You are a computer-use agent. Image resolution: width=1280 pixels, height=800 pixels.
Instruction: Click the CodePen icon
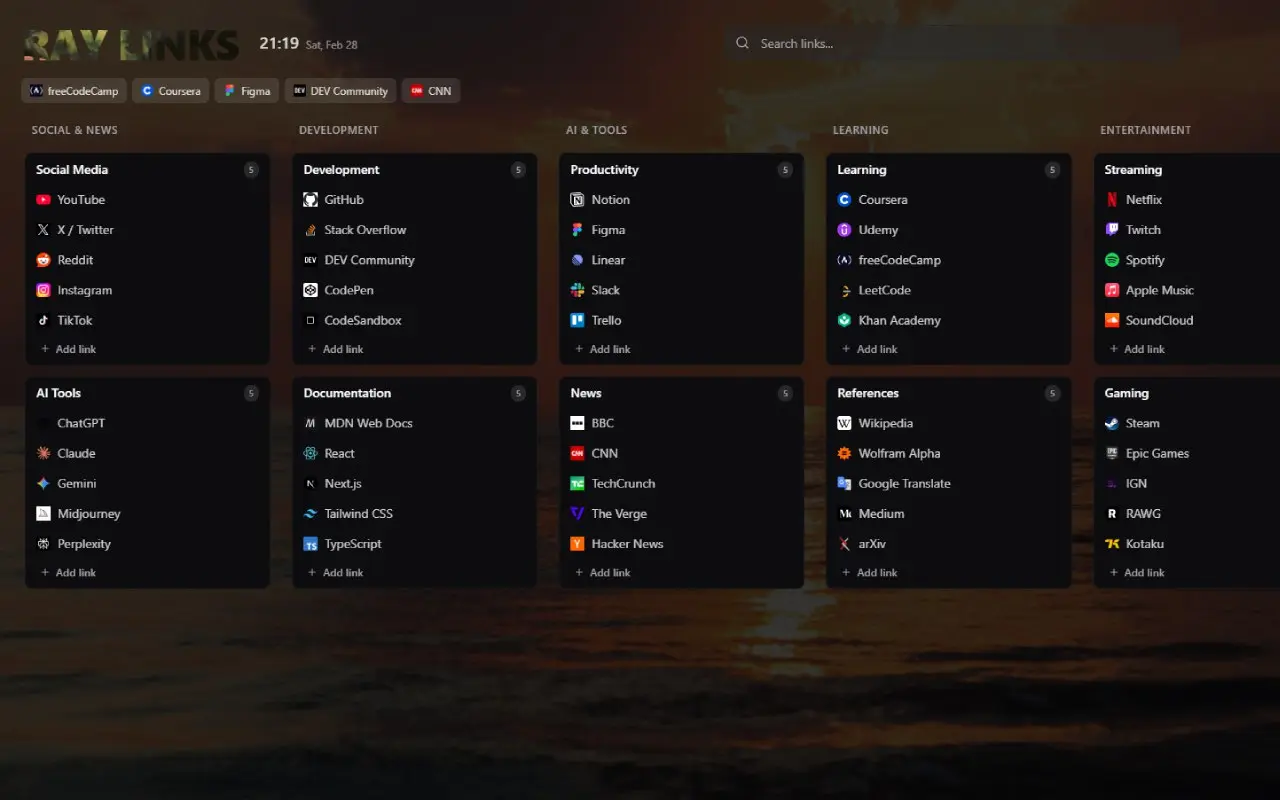(x=310, y=290)
